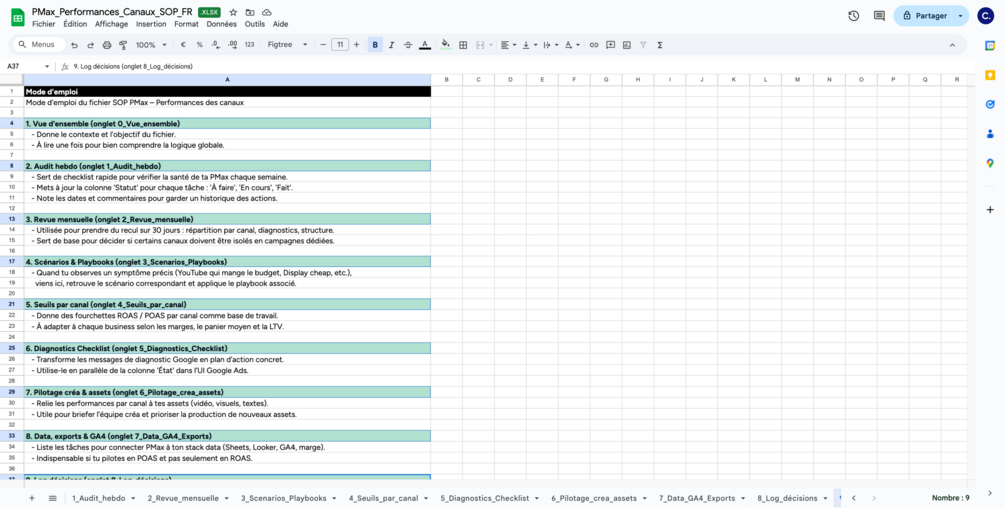Activate the paint format tool
Screen dimensions: 1005x508
(123, 45)
